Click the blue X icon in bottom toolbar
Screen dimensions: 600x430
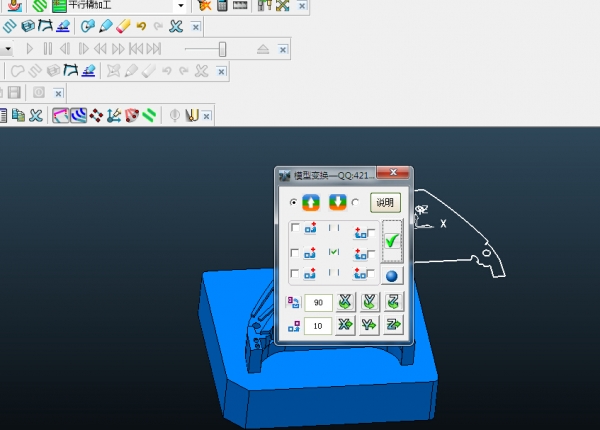coord(36,115)
